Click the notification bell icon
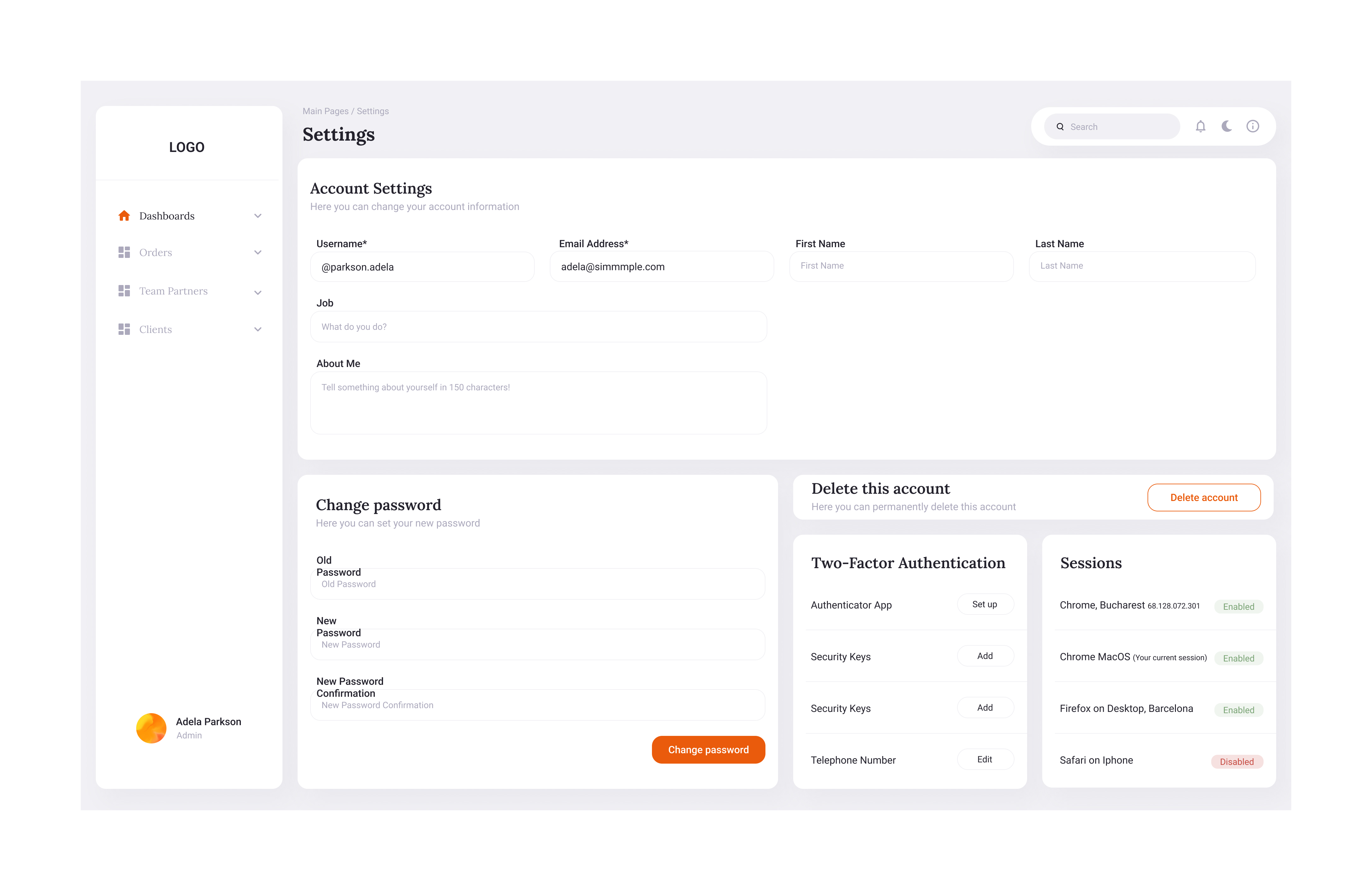The image size is (1372, 891). click(x=1200, y=126)
